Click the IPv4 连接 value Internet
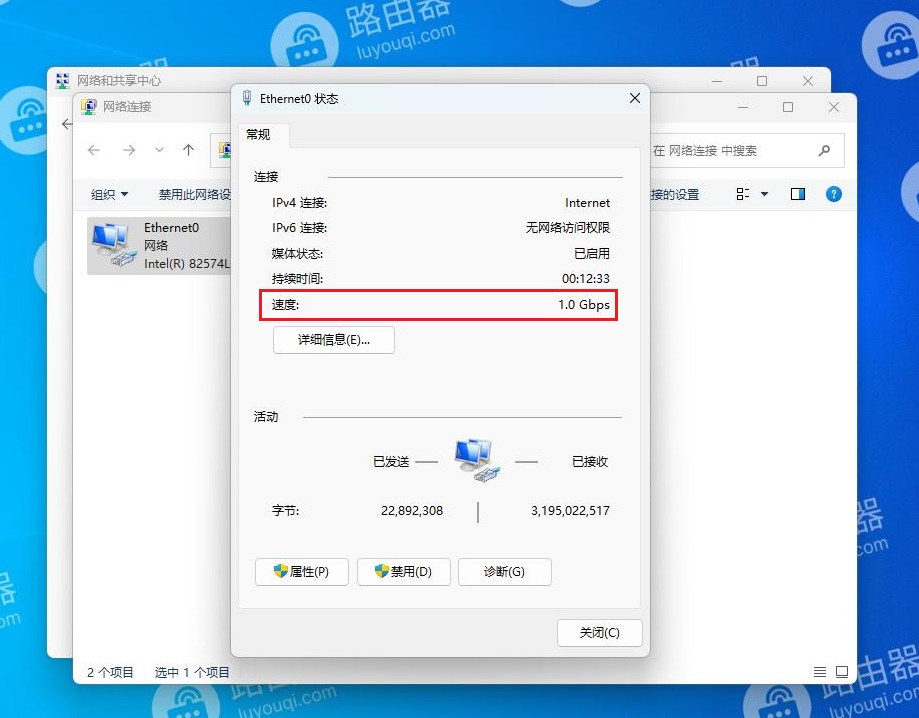 [x=587, y=203]
